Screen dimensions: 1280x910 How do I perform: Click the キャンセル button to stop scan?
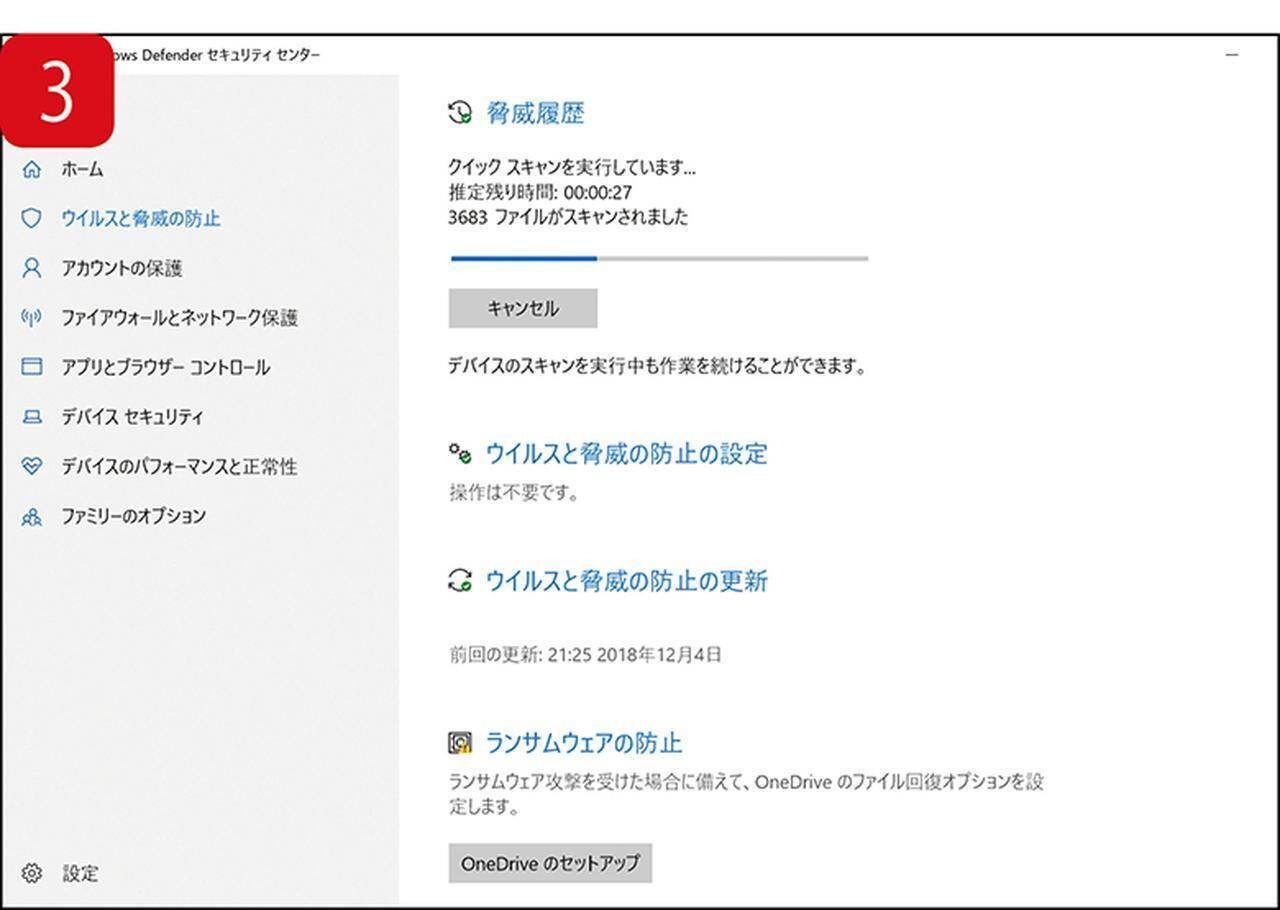coord(523,308)
